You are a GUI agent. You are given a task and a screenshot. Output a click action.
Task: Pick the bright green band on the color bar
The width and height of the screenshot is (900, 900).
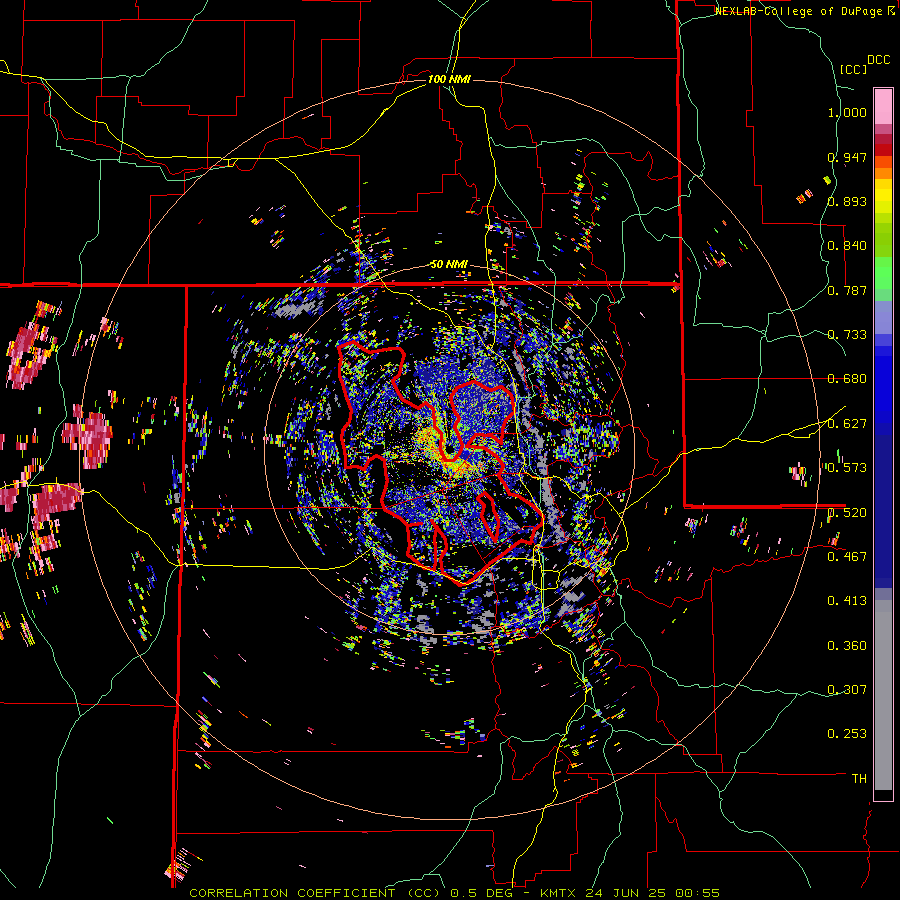(883, 273)
